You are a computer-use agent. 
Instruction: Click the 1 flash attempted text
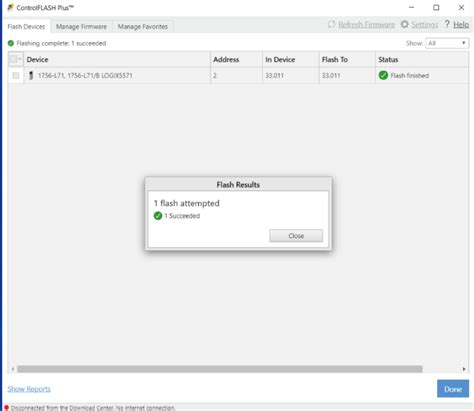click(187, 203)
